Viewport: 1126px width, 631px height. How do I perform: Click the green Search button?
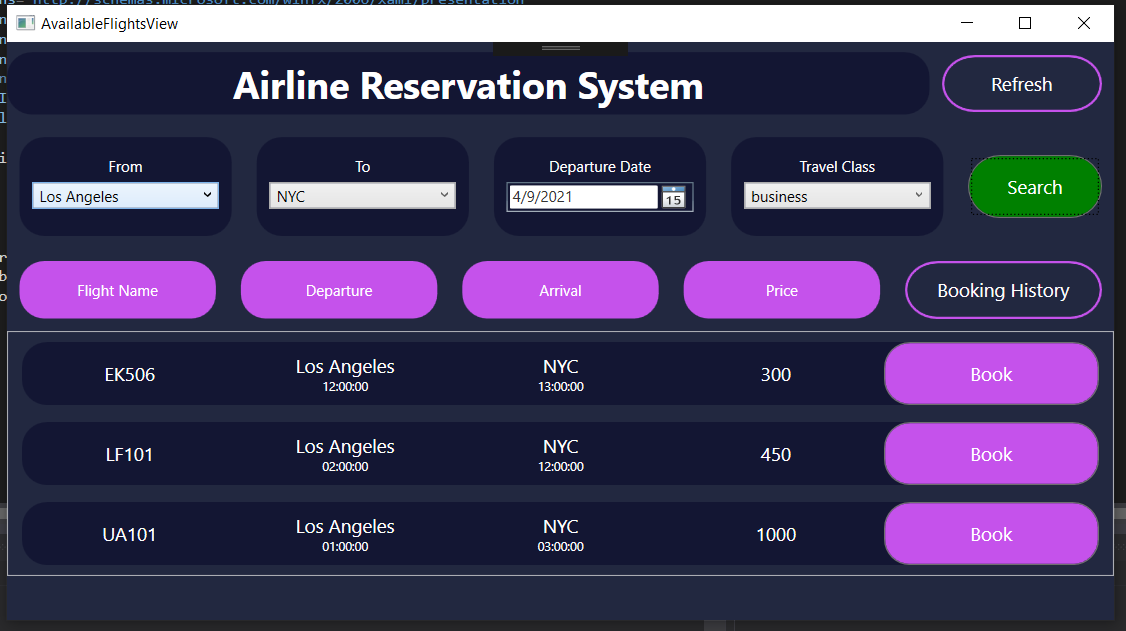click(1034, 186)
